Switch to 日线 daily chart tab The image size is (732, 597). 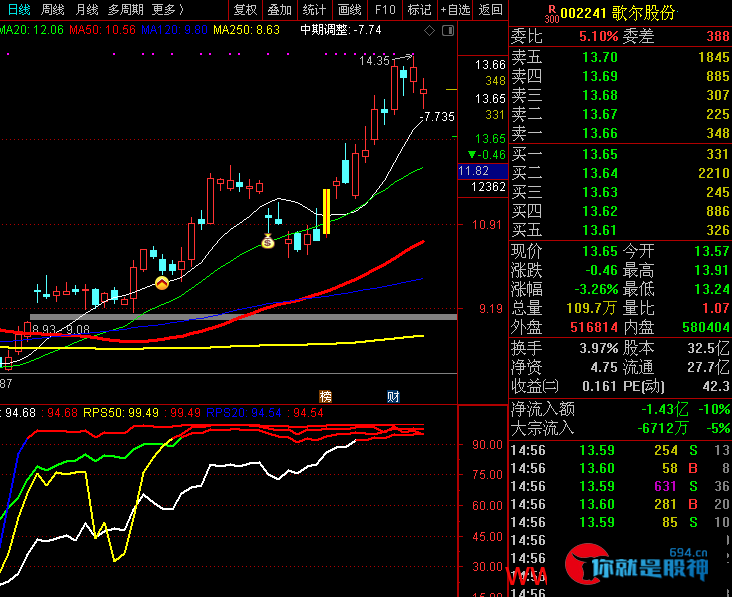(x=19, y=9)
